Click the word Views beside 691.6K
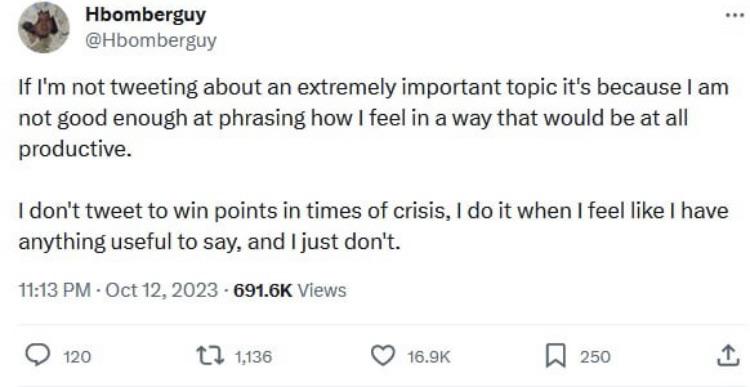The height and width of the screenshot is (387, 750). 322,290
